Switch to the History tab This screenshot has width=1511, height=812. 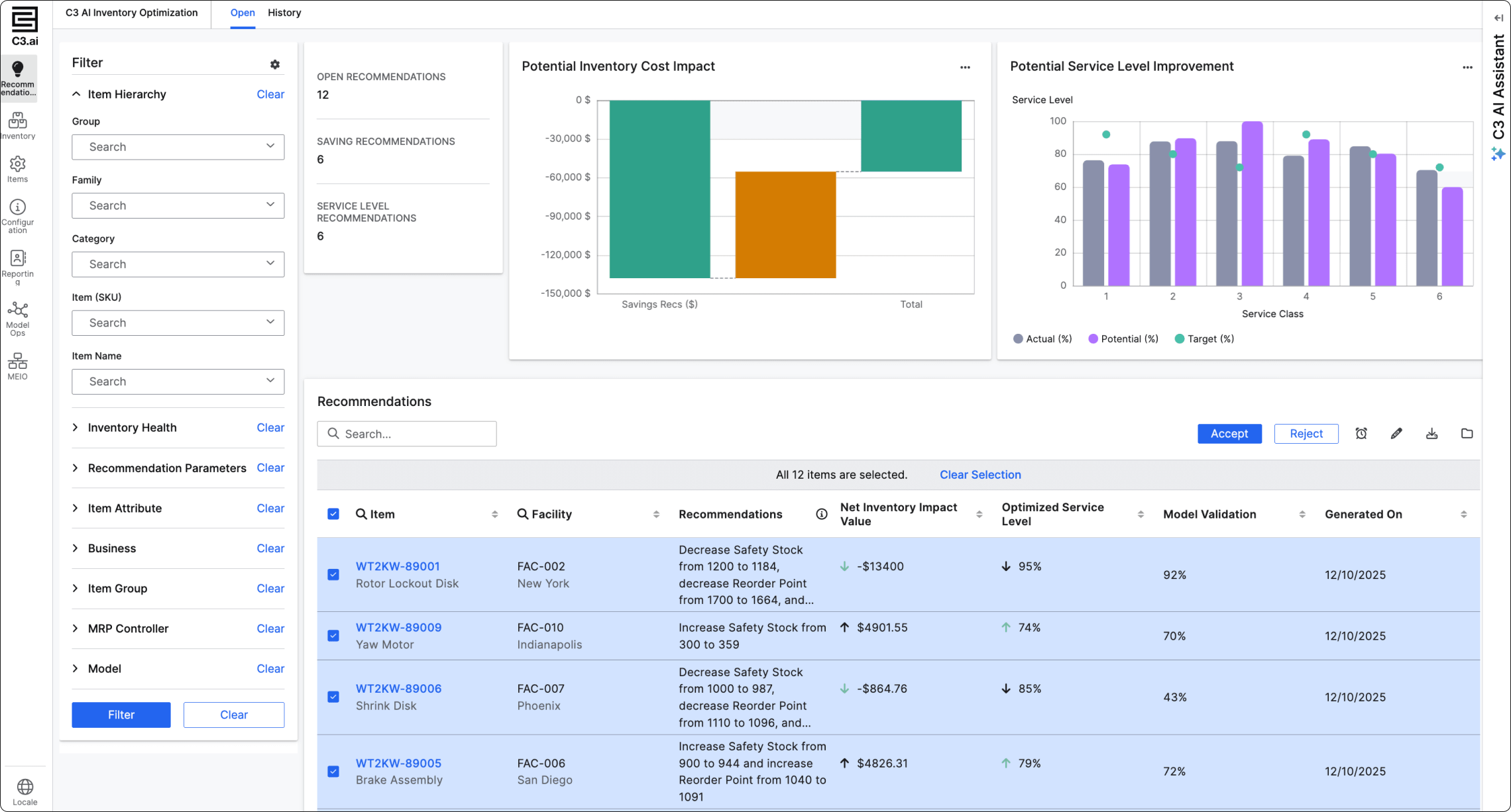284,13
